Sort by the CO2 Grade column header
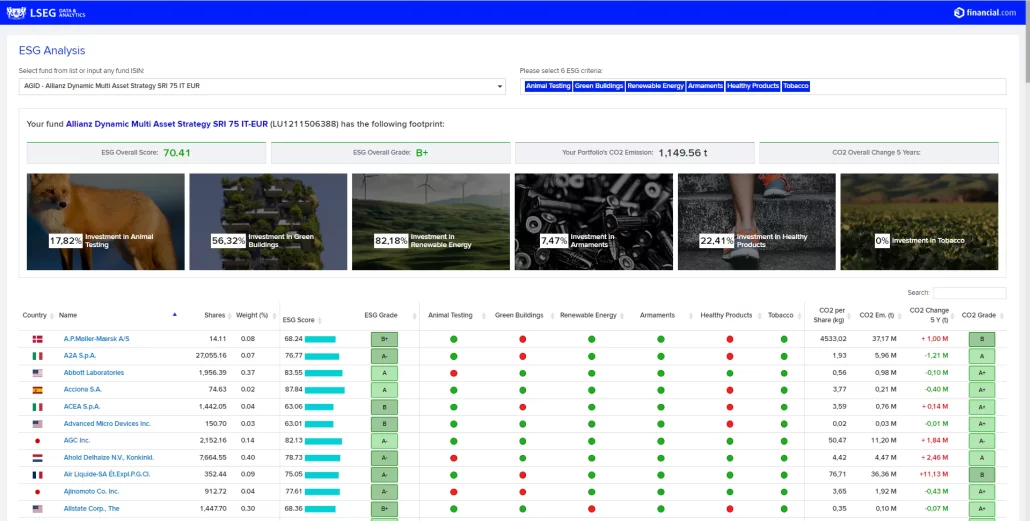This screenshot has height=521, width=1030. pos(979,315)
